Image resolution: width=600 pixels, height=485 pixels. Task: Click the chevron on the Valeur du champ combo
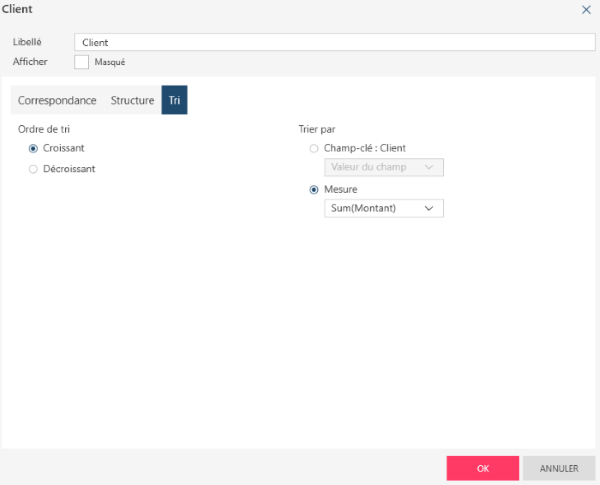[429, 167]
